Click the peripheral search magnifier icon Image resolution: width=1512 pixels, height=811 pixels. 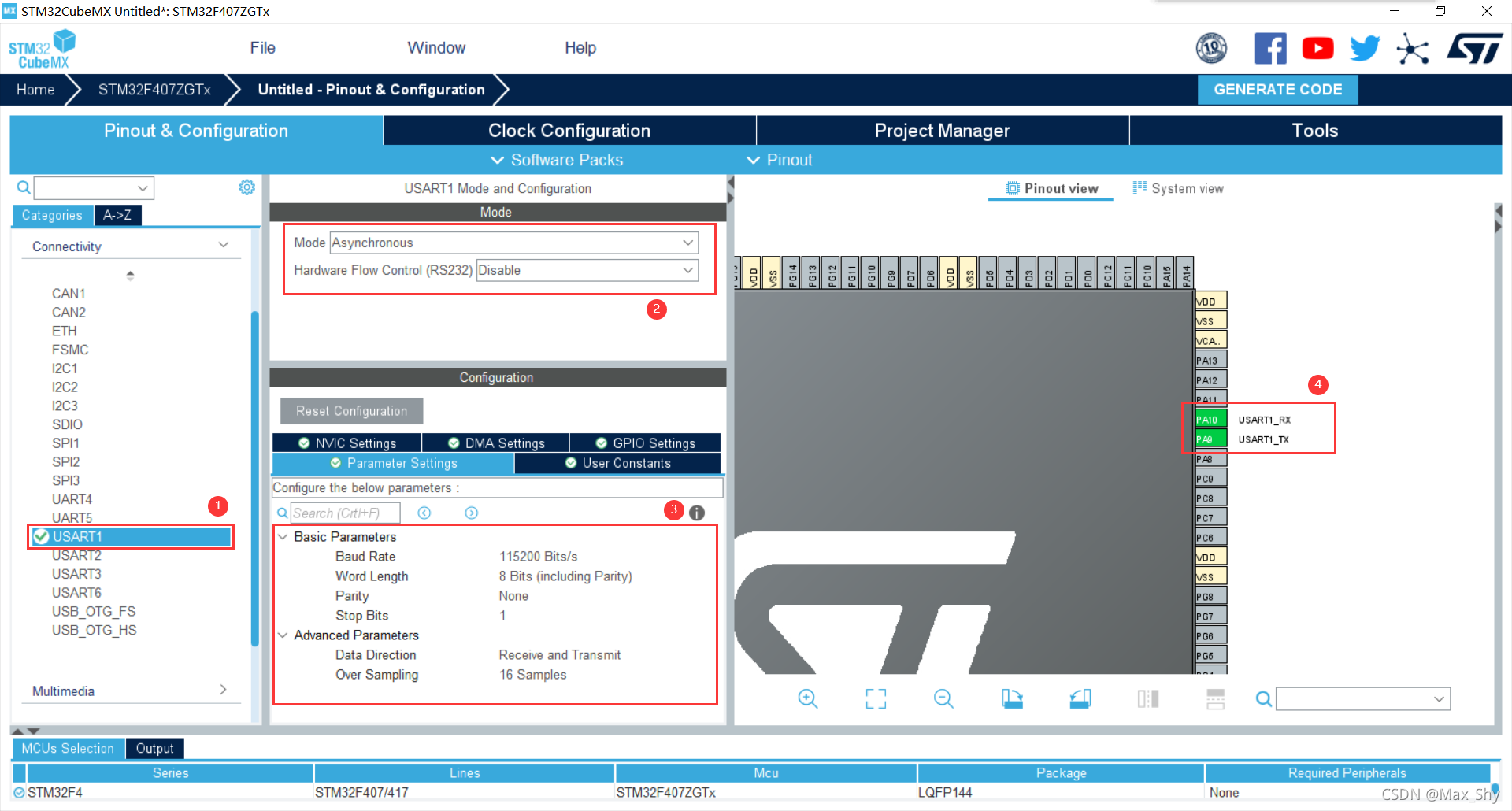click(24, 187)
